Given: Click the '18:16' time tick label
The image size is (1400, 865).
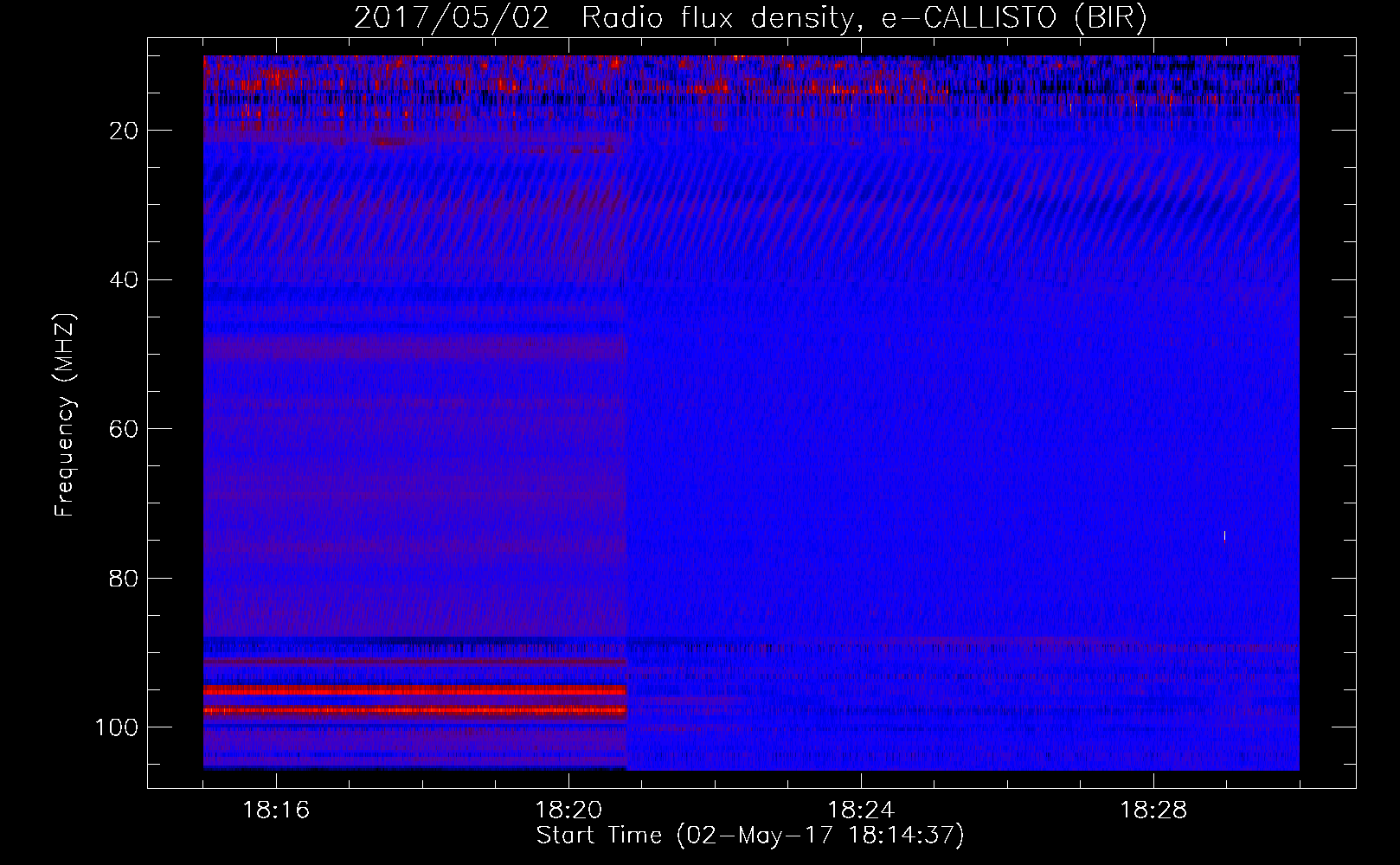Looking at the screenshot, I should point(276,811).
